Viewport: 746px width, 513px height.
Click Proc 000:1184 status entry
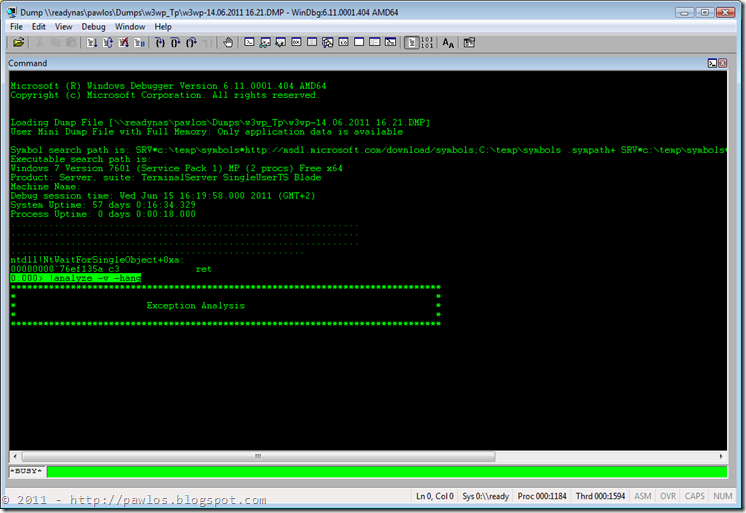[x=542, y=496]
